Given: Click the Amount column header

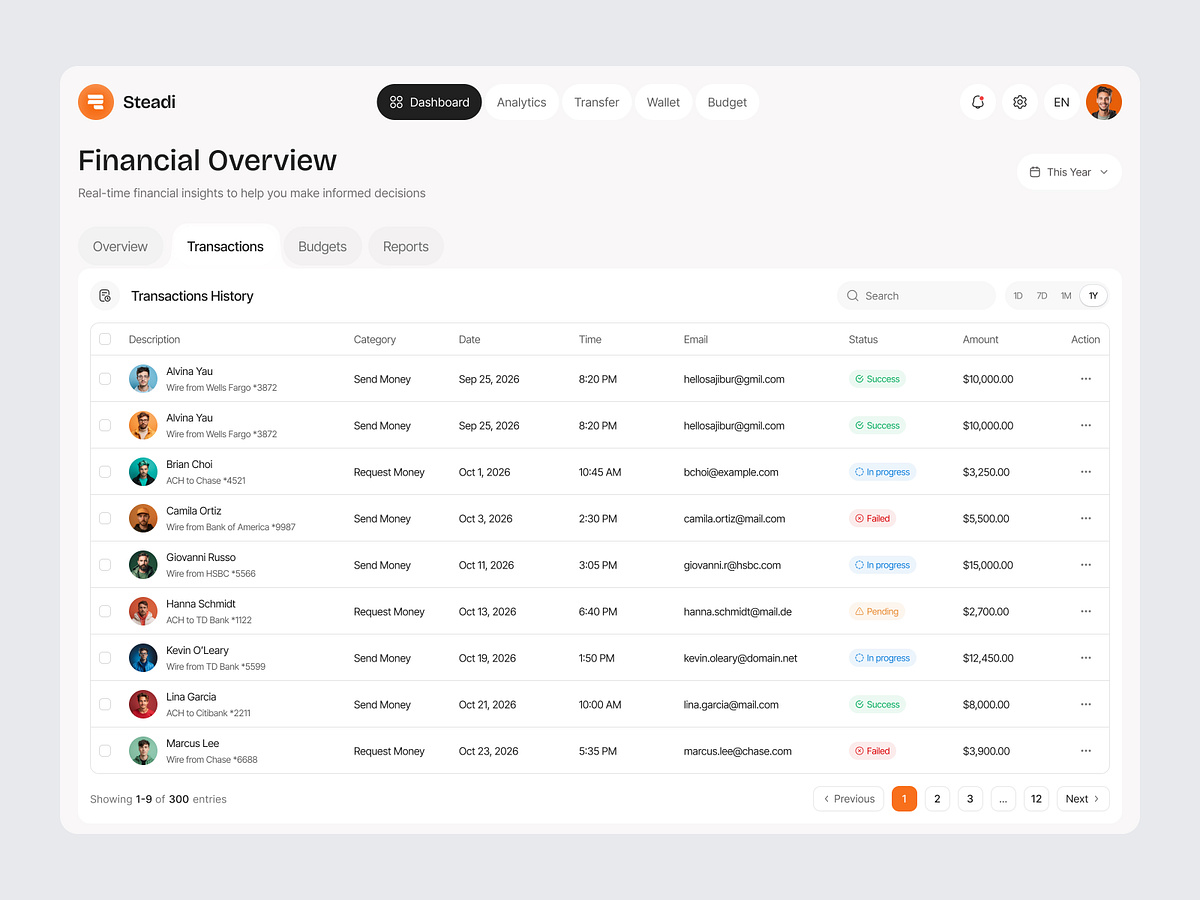Looking at the screenshot, I should (x=981, y=339).
